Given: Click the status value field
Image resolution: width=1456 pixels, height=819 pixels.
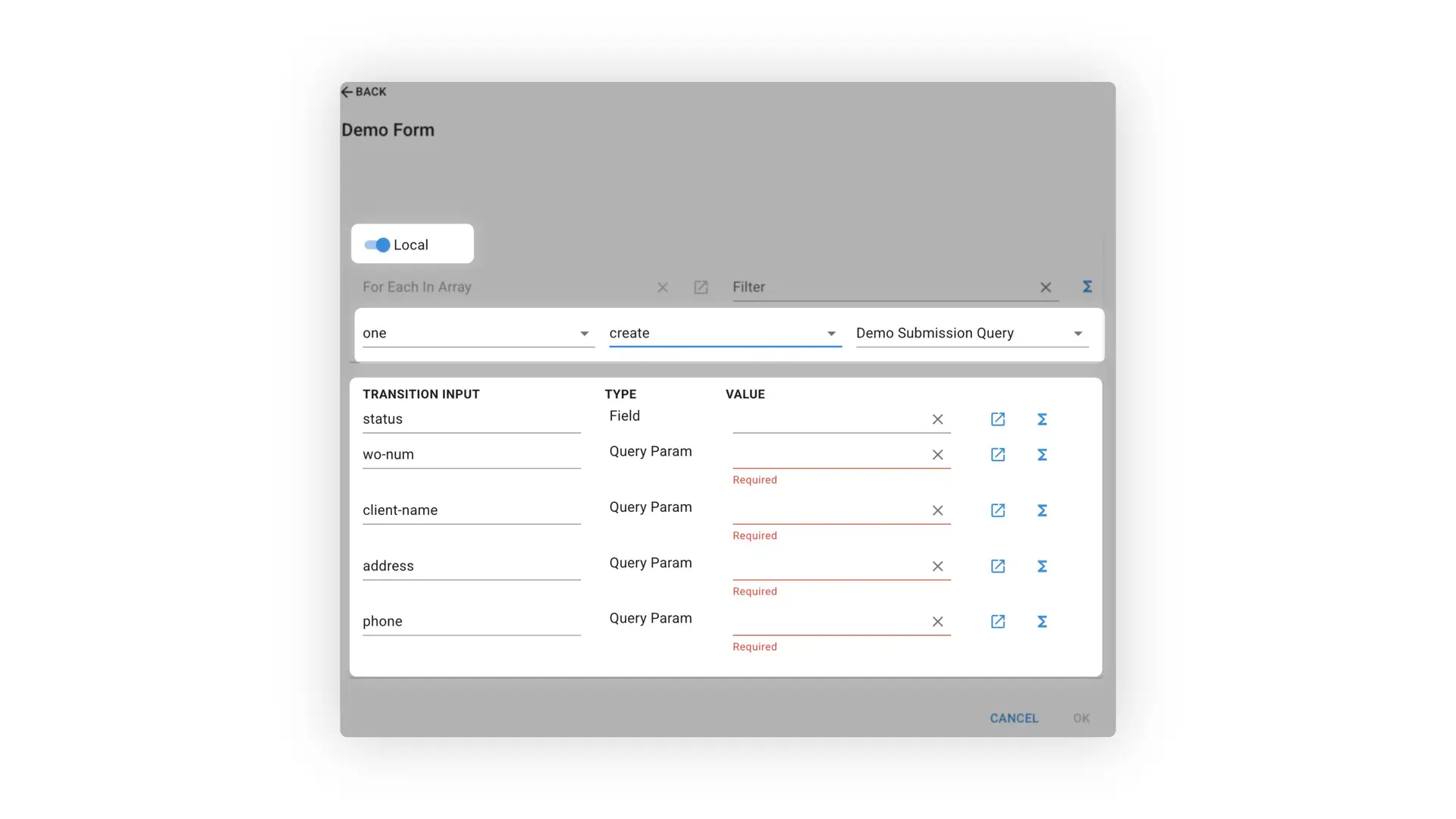Looking at the screenshot, I should pyautogui.click(x=827, y=419).
